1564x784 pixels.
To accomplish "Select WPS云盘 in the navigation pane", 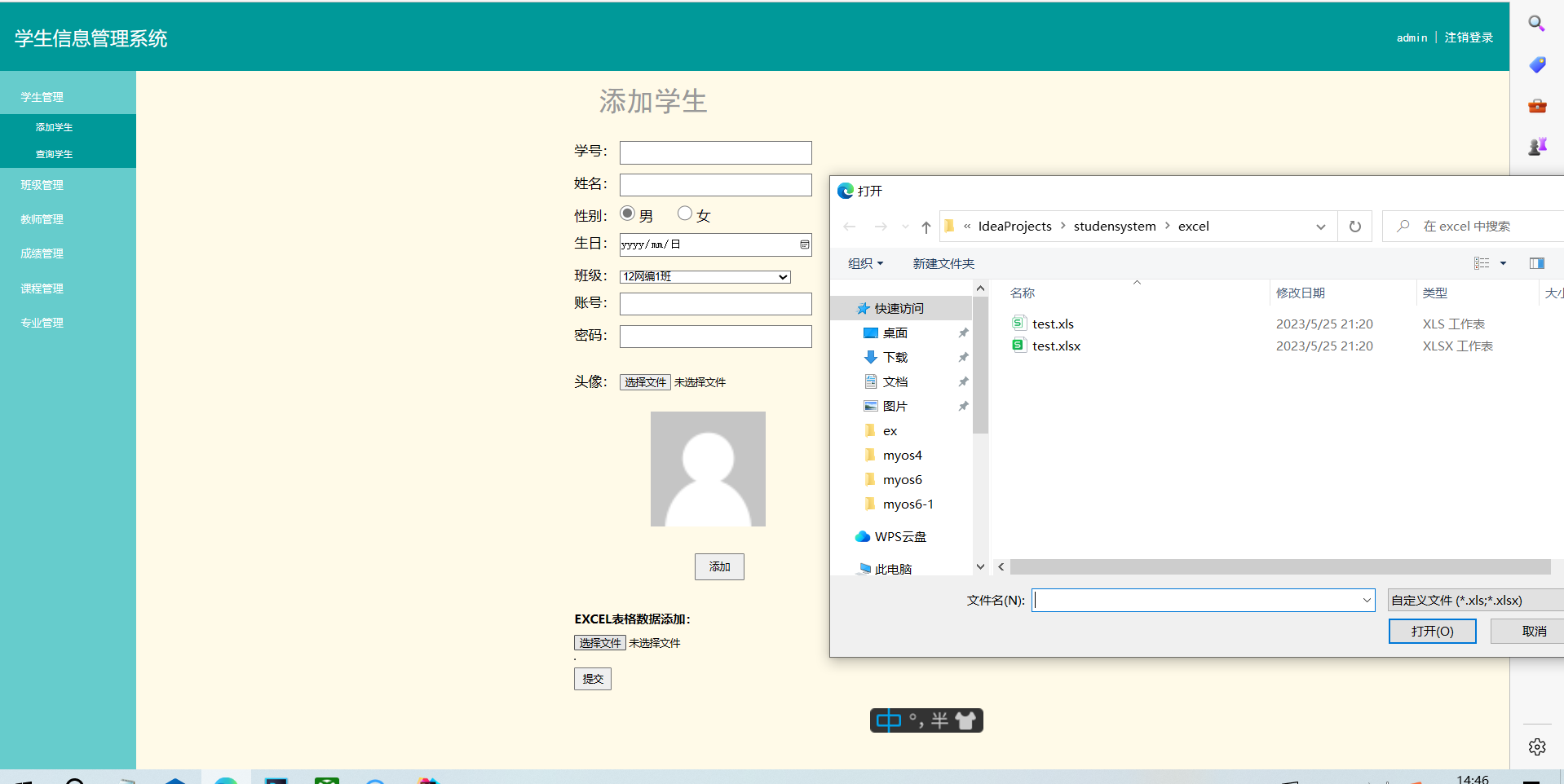I will (x=901, y=536).
